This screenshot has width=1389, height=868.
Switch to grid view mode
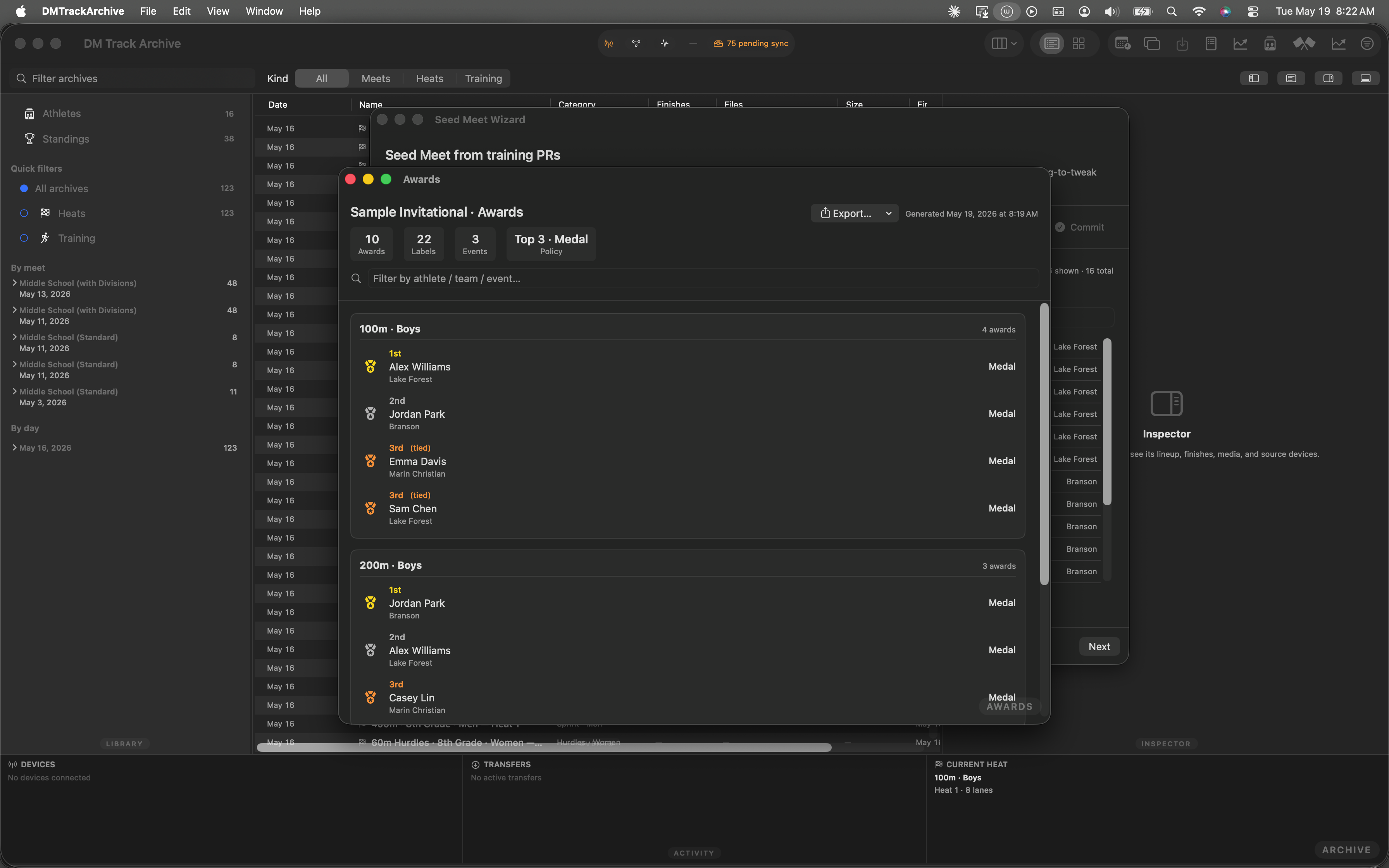pyautogui.click(x=1079, y=44)
